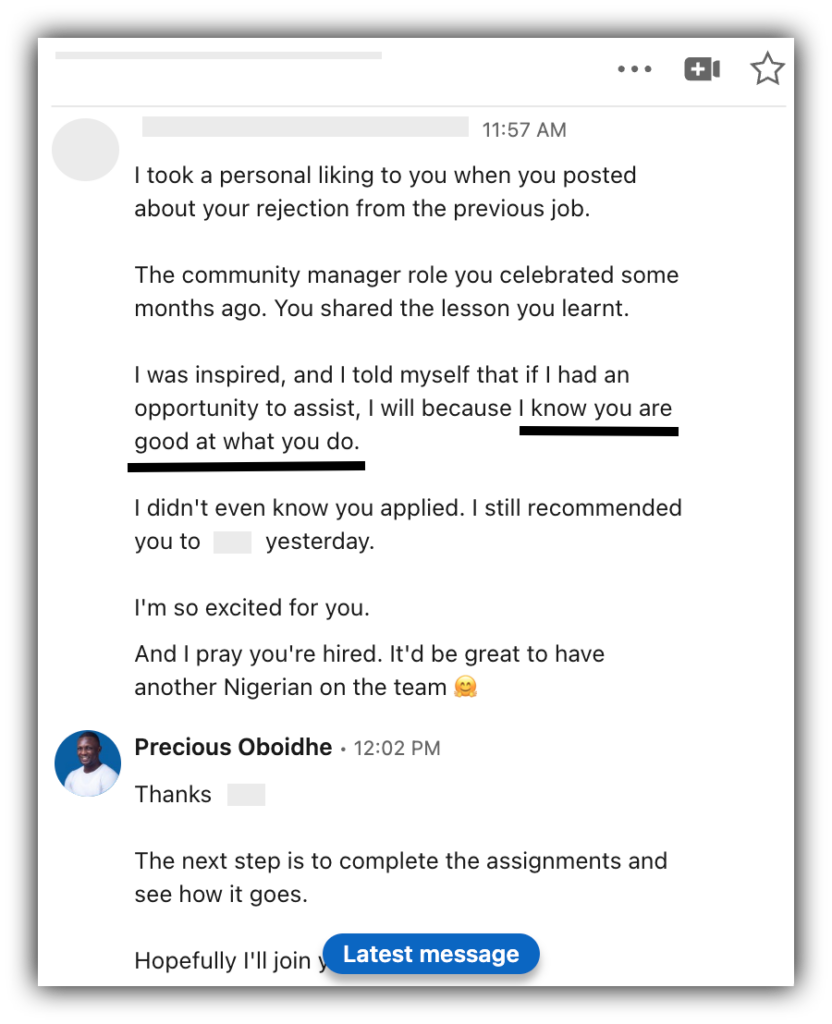Open Precious Oboidhe's profile via their name
Viewport: 832px width, 1024px height.
pos(233,747)
